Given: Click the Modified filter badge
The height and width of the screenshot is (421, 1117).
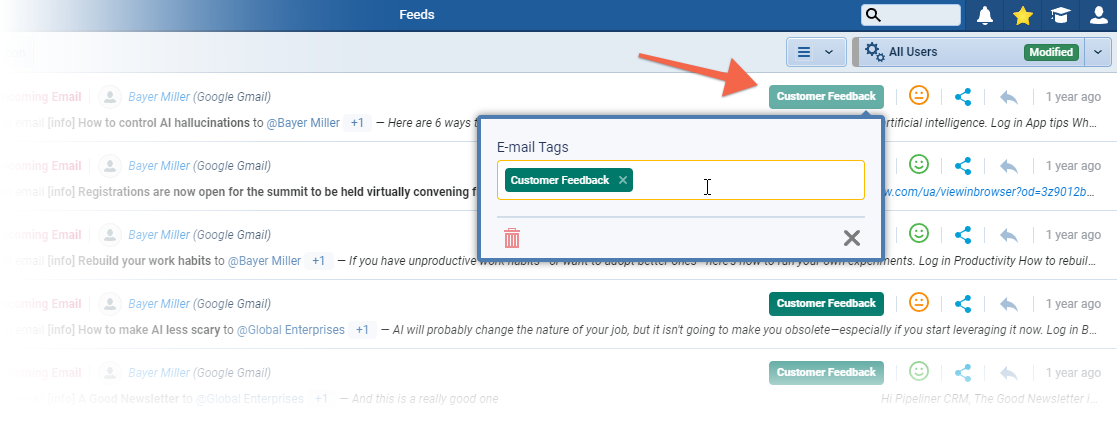Looking at the screenshot, I should click(x=1051, y=52).
